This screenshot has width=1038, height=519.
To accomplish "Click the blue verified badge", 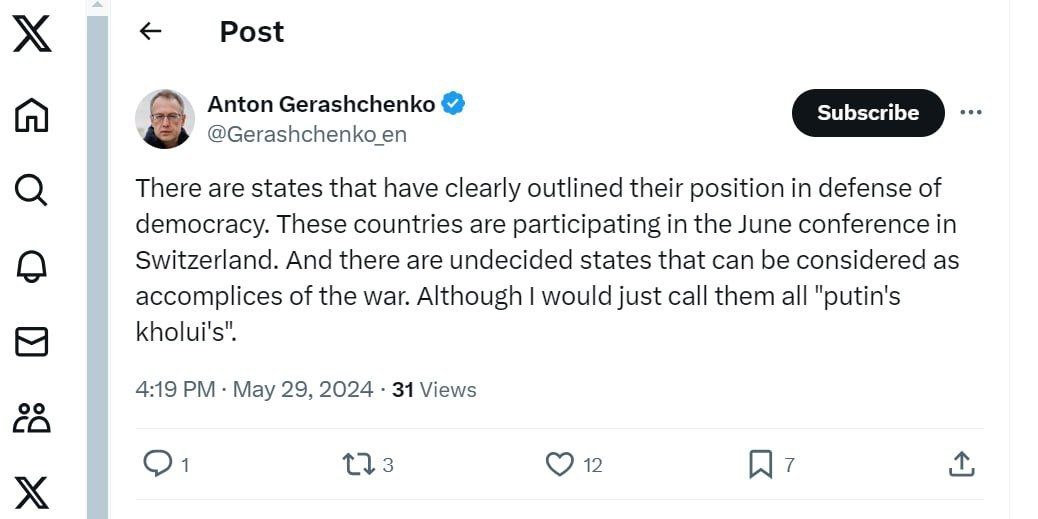I will coord(454,104).
